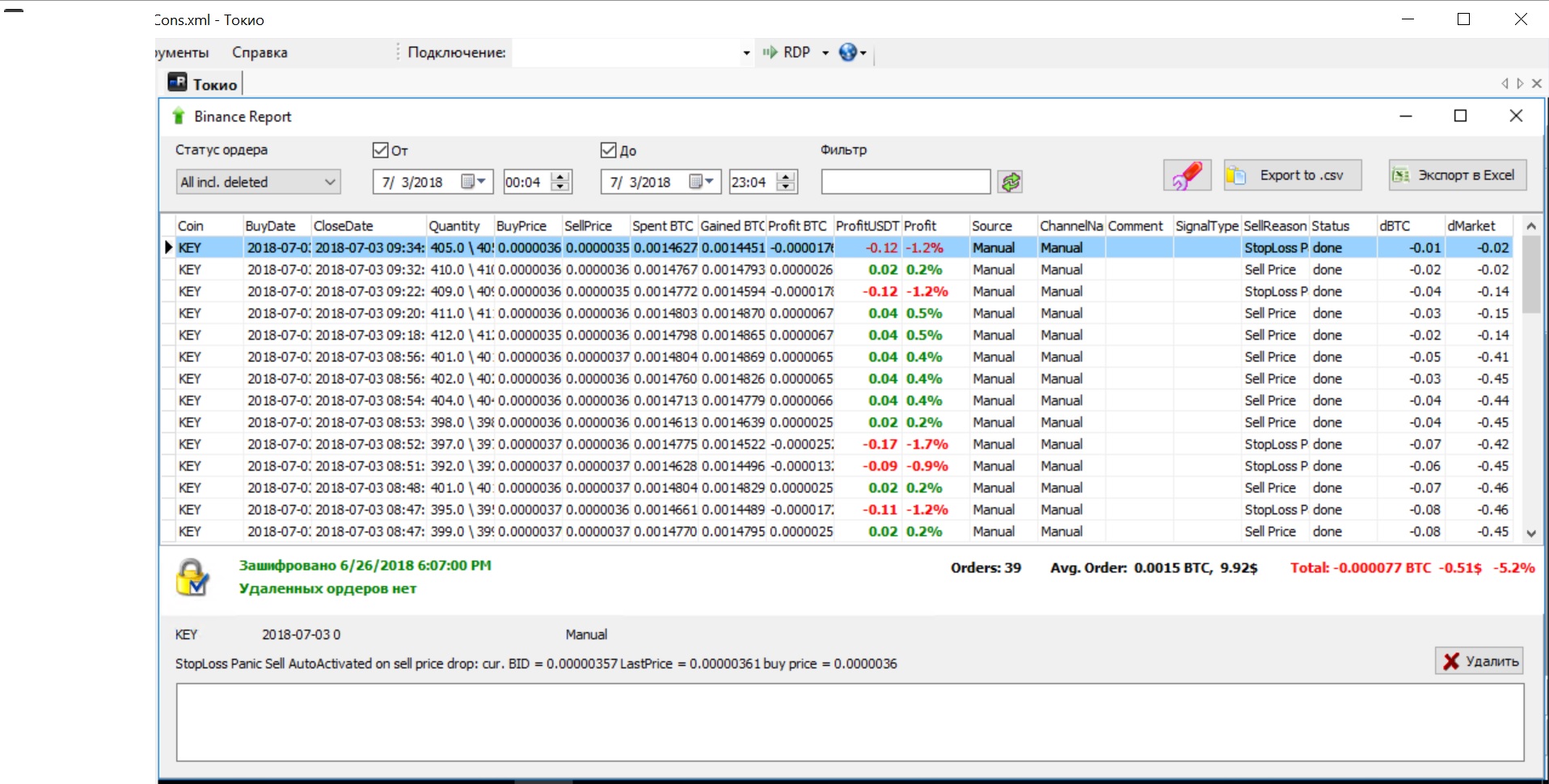Switch to the Токио tab
Viewport: 1549px width, 784px height.
pos(203,84)
